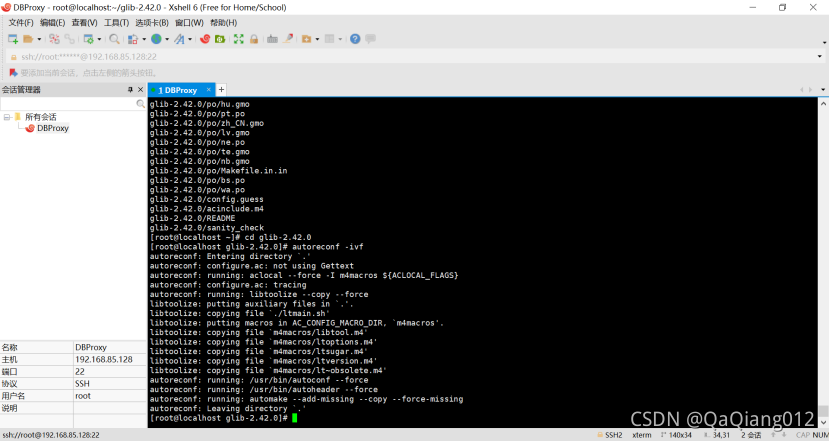Expand the Properties icon dropdown arrow
Image resolution: width=830 pixels, height=441 pixels.
tap(99, 39)
